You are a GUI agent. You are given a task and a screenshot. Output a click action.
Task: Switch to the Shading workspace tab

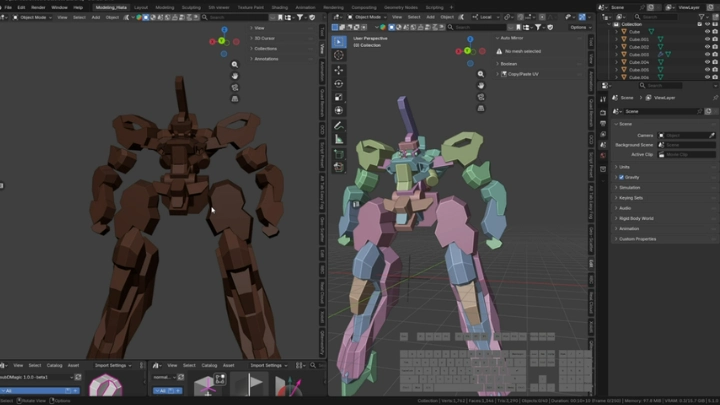click(279, 7)
